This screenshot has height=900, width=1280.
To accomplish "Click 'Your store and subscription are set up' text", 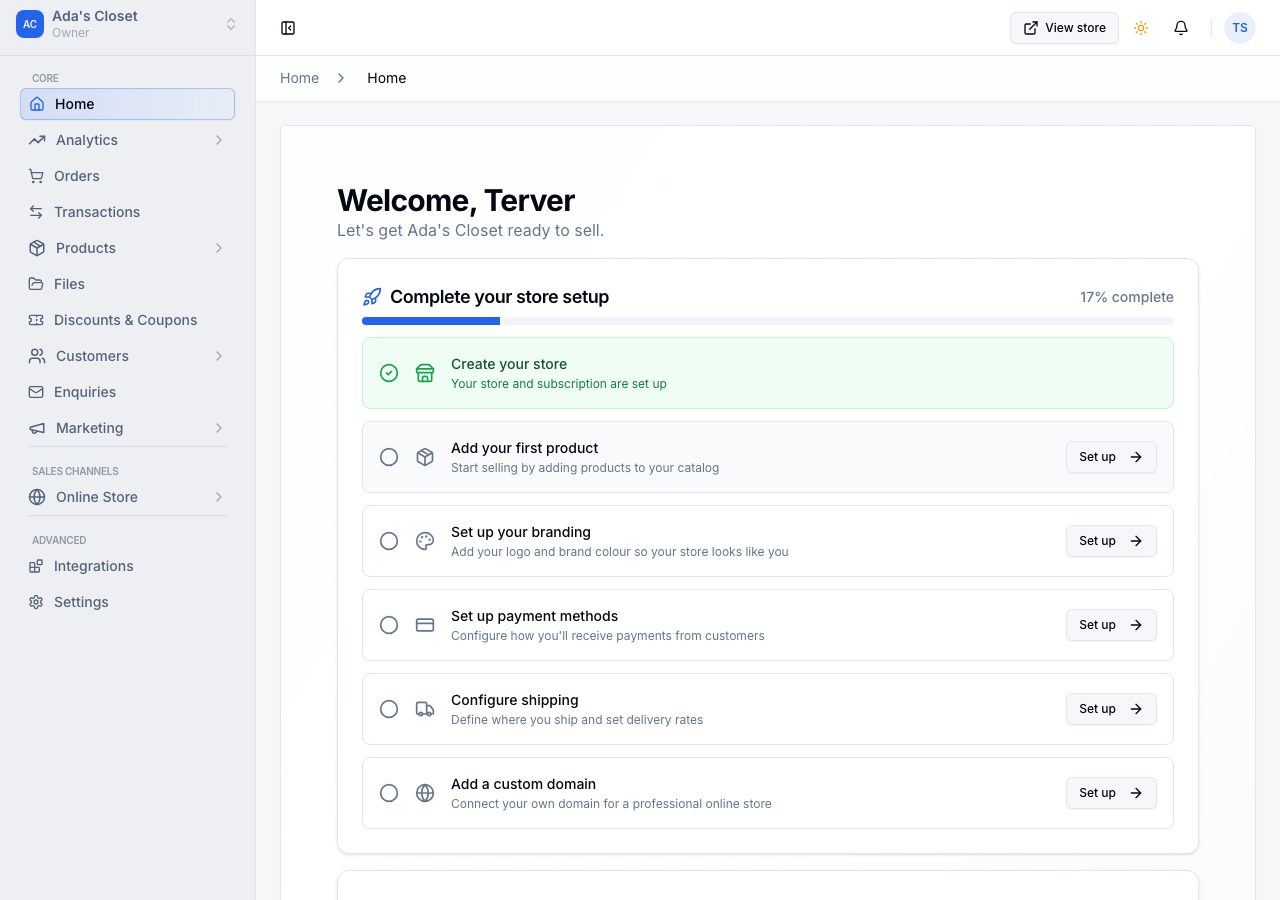I will (x=559, y=384).
